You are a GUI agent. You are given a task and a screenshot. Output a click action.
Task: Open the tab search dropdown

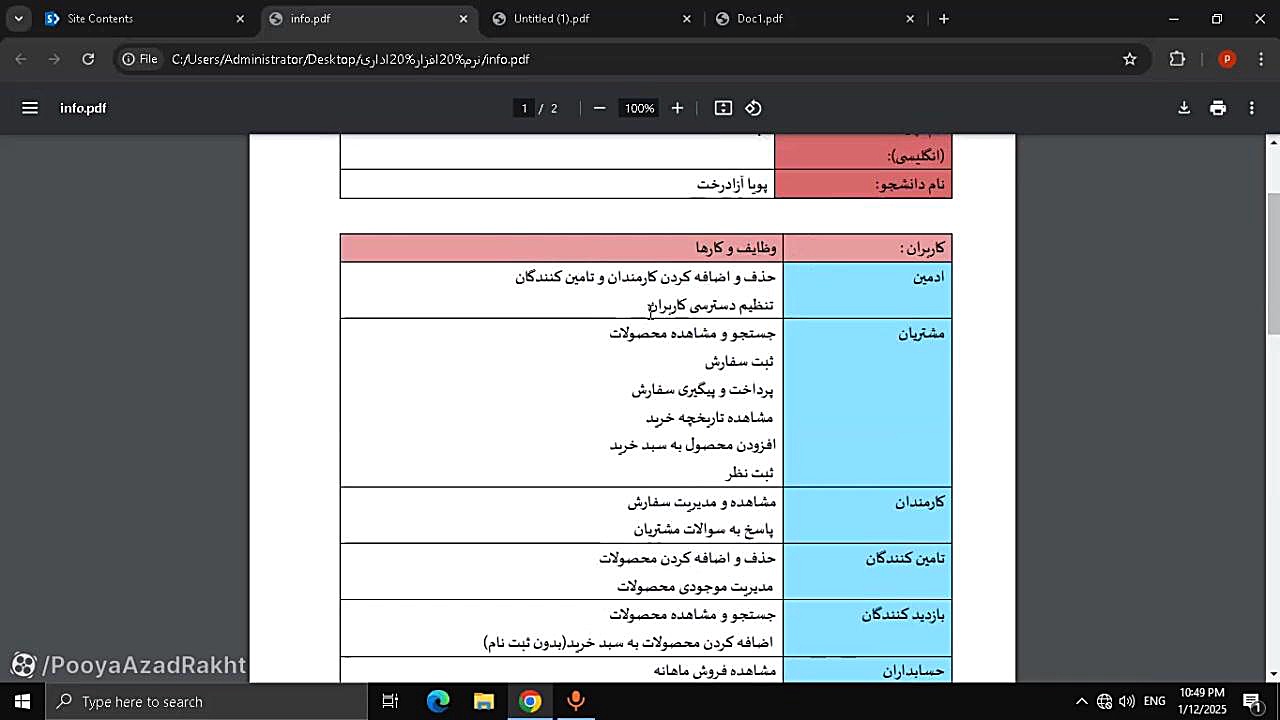click(x=18, y=18)
